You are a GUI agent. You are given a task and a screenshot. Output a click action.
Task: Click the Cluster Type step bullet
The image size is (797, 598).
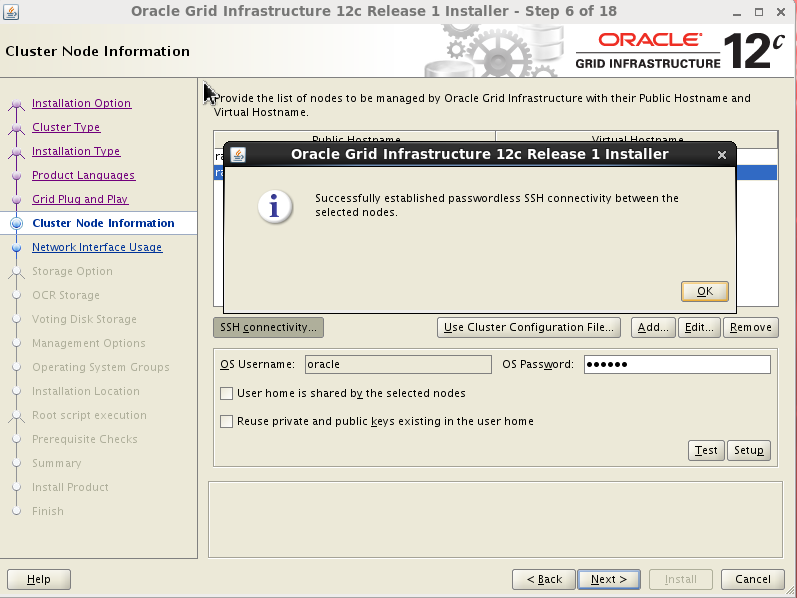pyautogui.click(x=16, y=128)
